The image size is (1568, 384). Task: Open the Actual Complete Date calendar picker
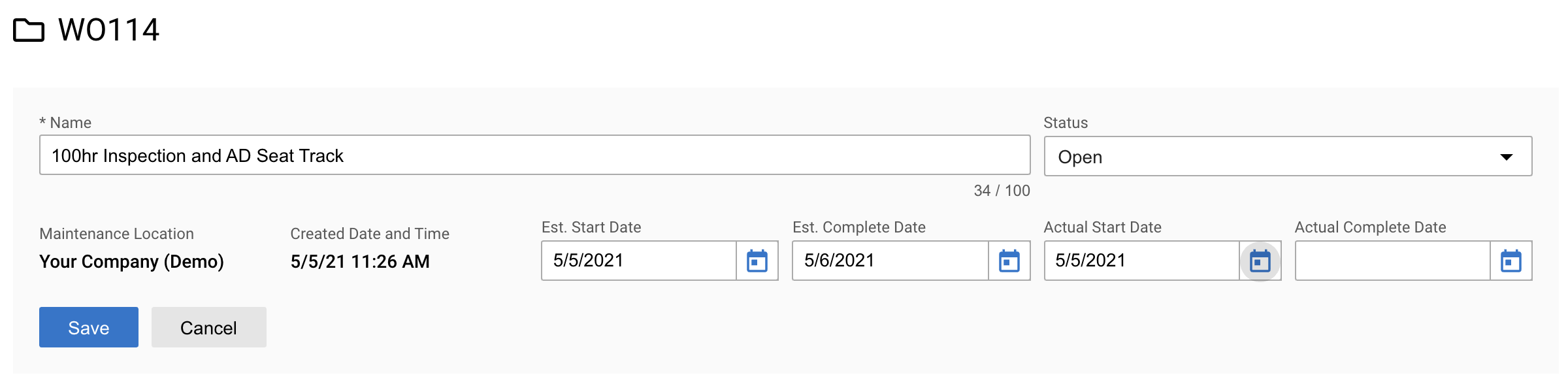(x=1511, y=261)
